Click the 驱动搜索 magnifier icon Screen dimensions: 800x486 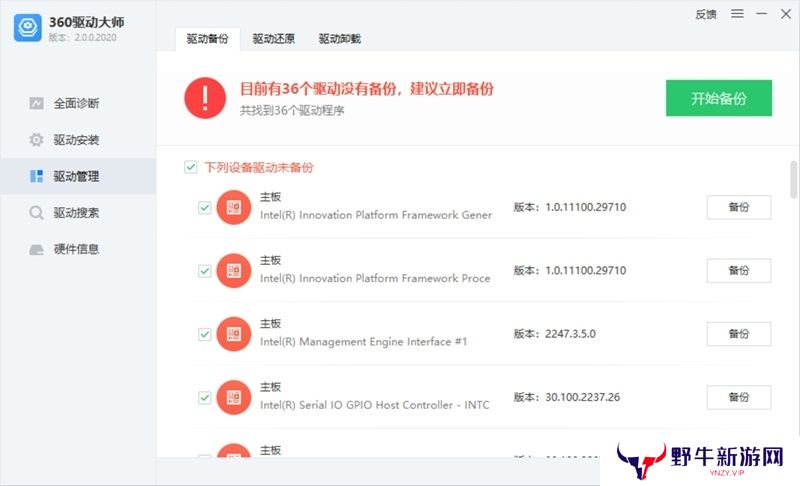pyautogui.click(x=36, y=213)
